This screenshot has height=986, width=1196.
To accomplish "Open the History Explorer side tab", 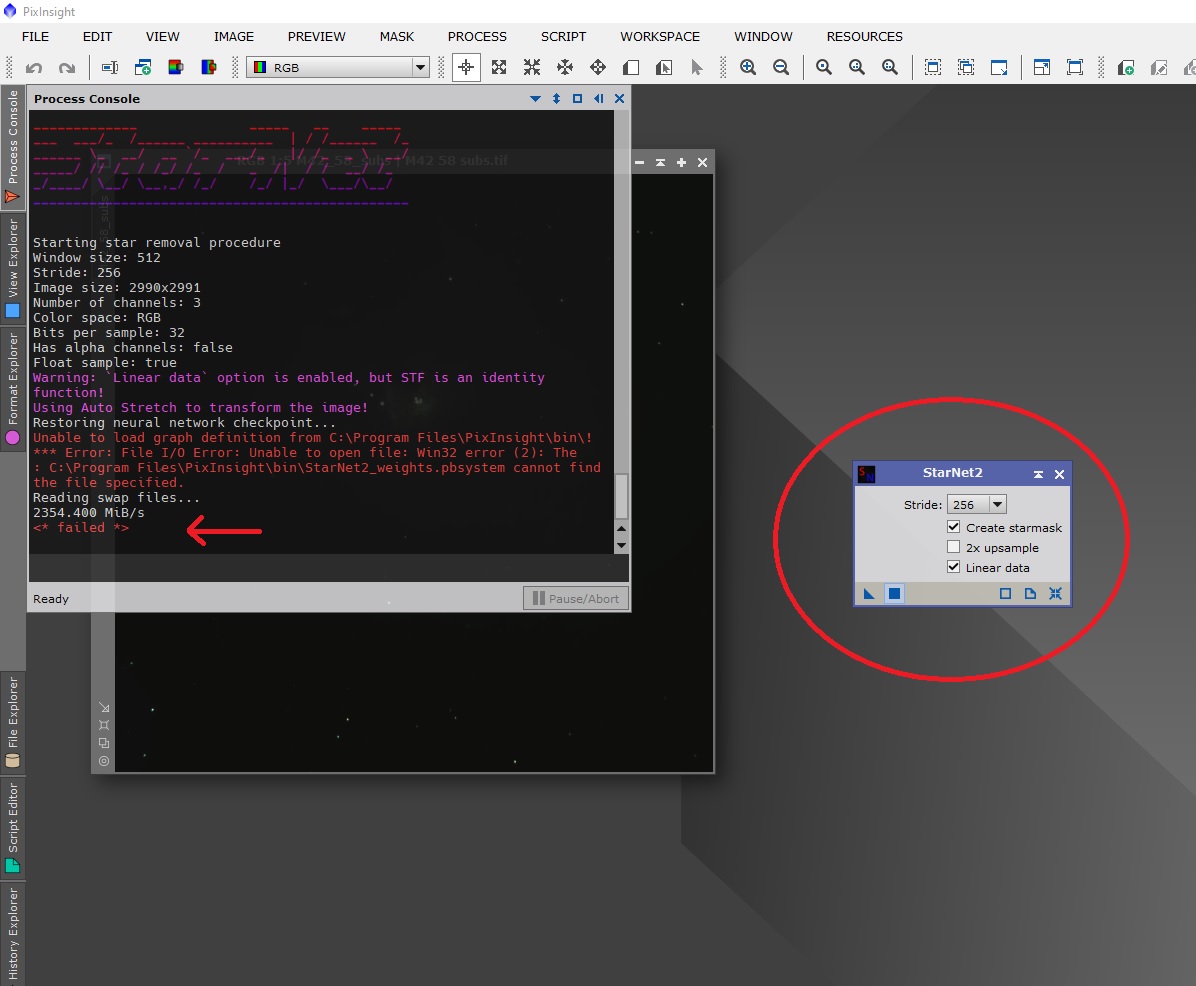I will click(x=12, y=934).
